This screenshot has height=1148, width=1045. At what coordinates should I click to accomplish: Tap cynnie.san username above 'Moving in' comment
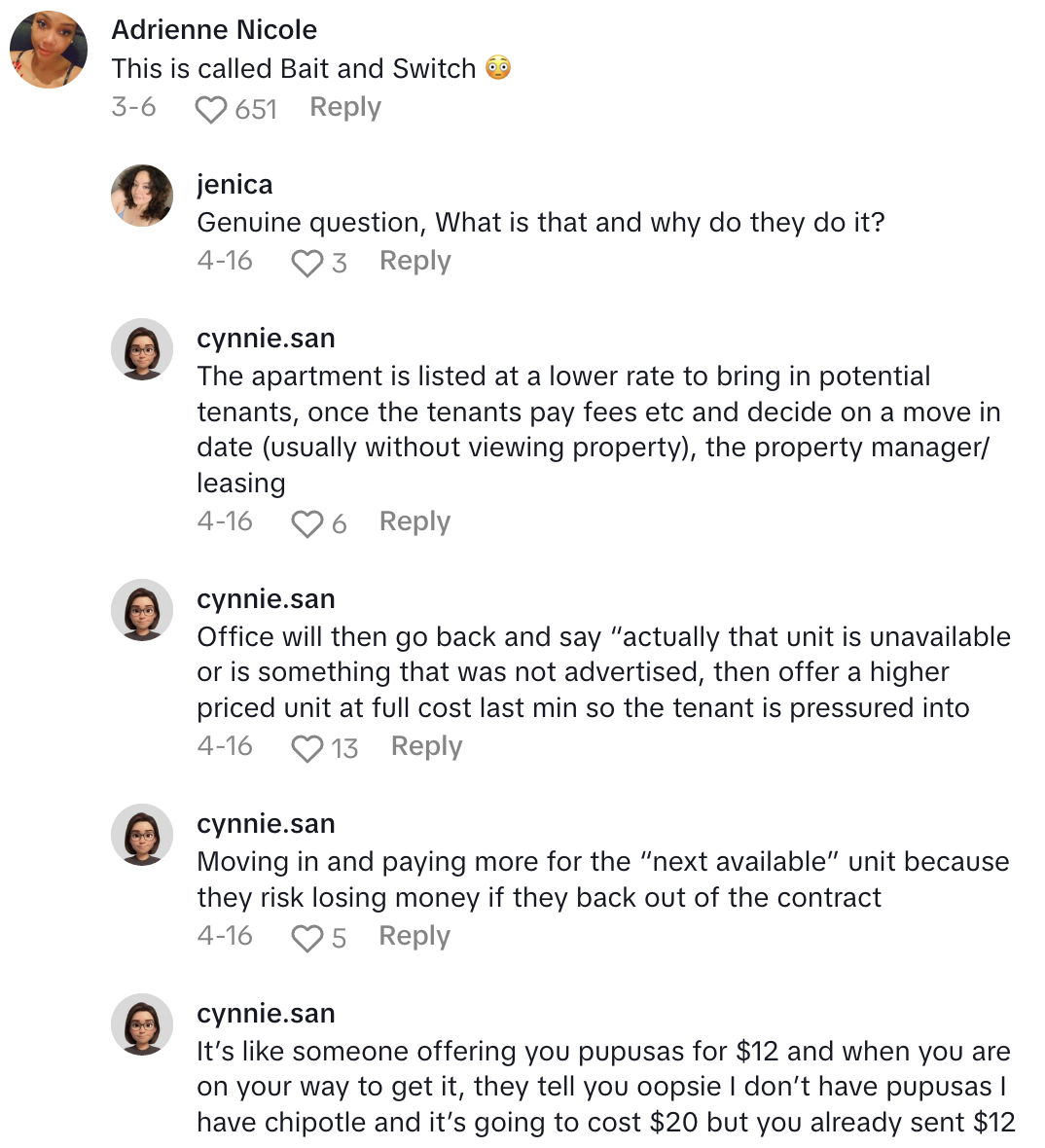266,824
